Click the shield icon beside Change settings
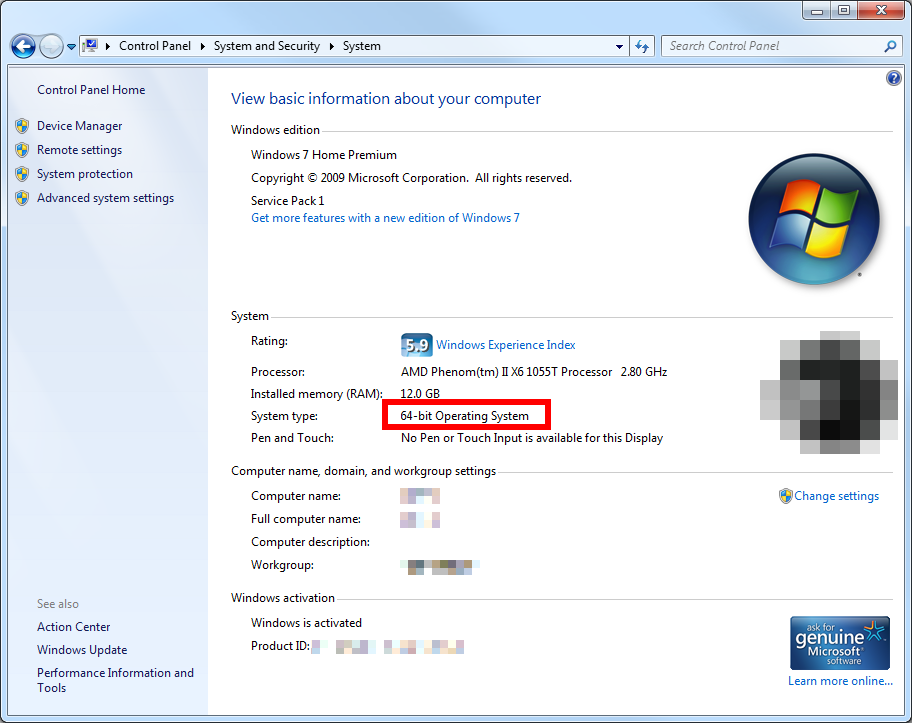 tap(786, 496)
